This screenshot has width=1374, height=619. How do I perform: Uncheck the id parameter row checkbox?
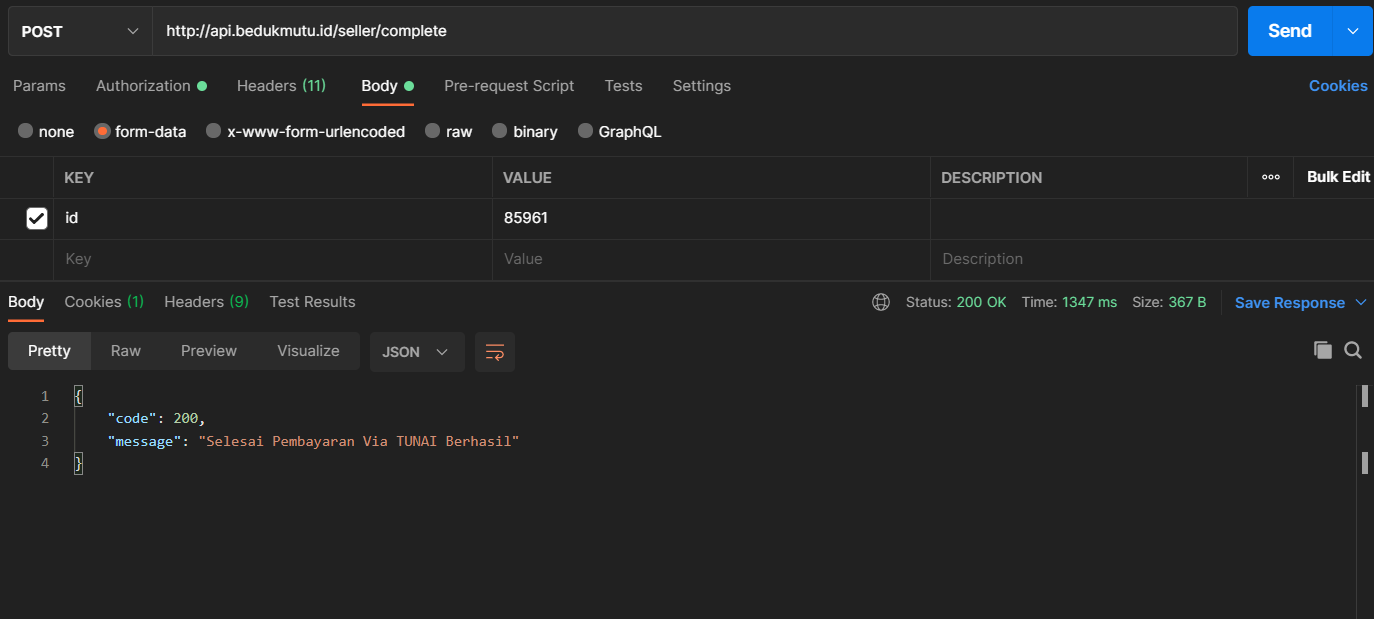pyautogui.click(x=37, y=218)
